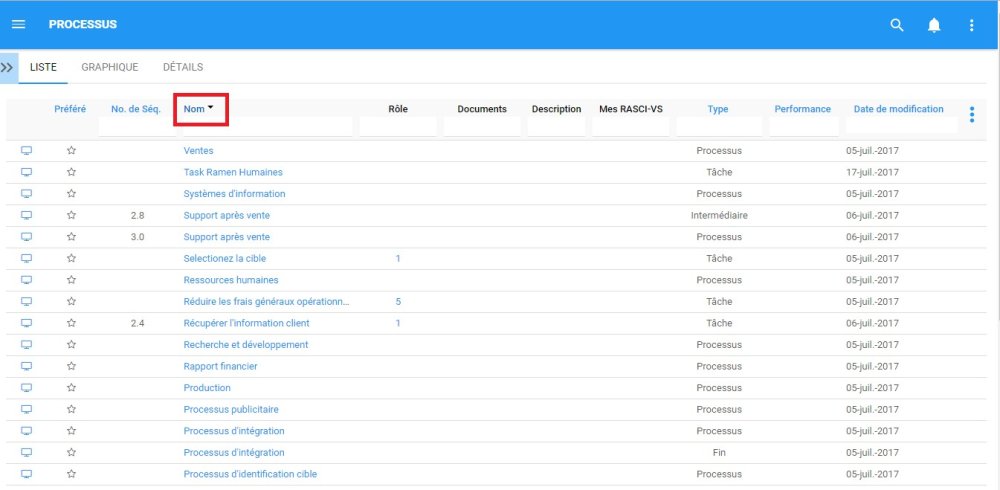
Task: Open table column options dots
Action: [x=972, y=115]
